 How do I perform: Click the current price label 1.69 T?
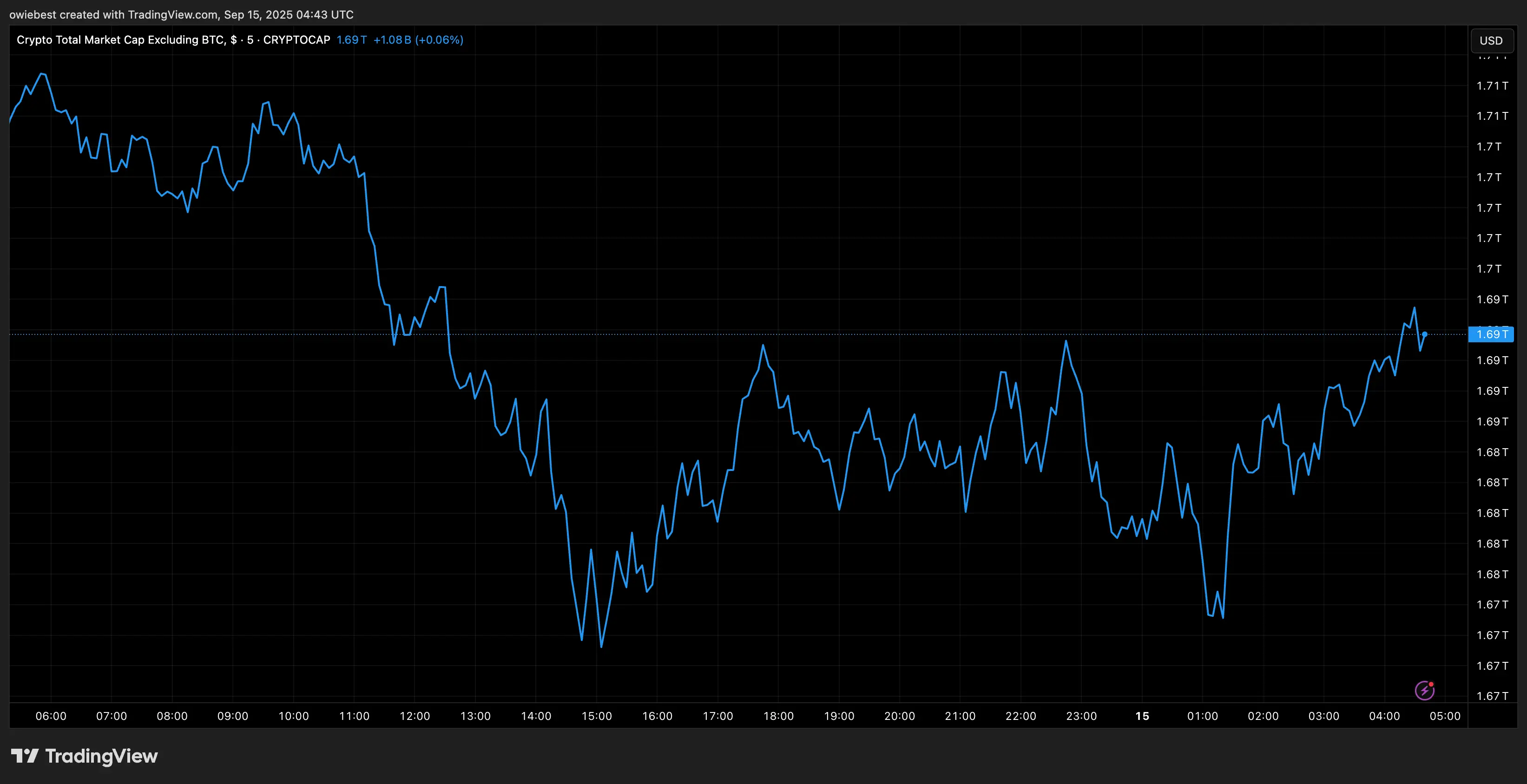click(x=1491, y=334)
